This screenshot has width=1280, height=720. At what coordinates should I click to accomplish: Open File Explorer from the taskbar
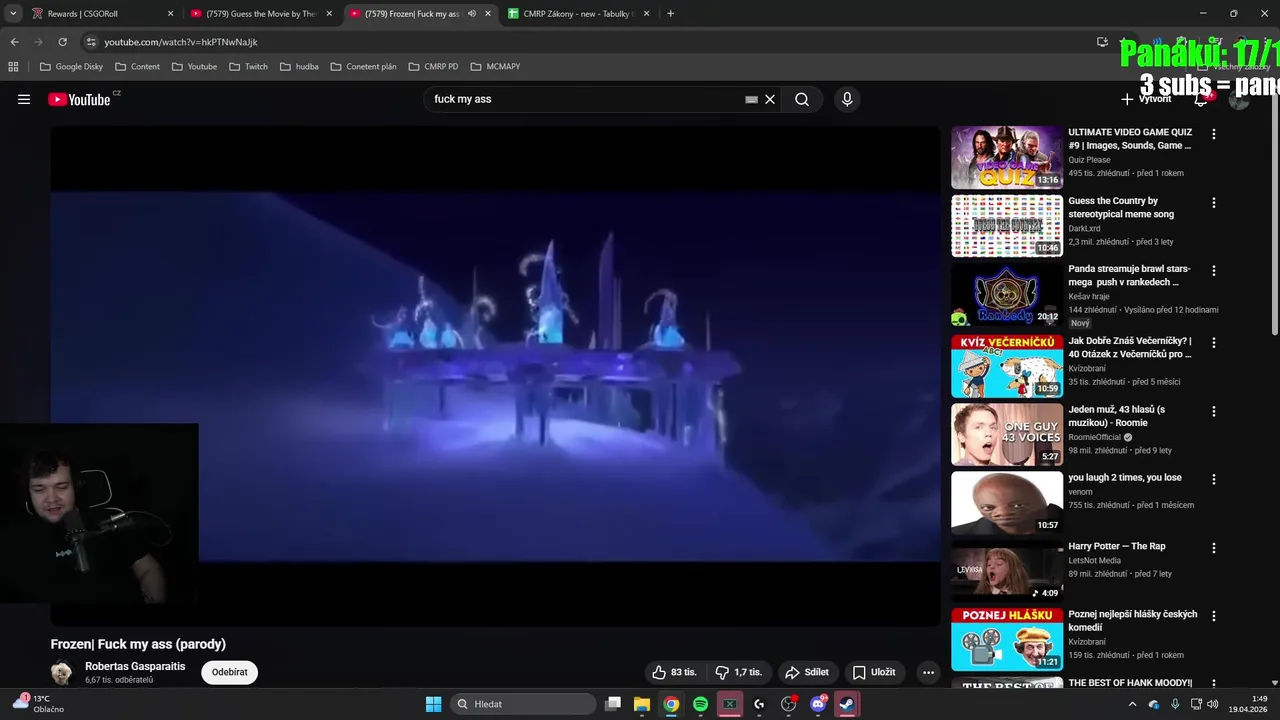point(642,704)
